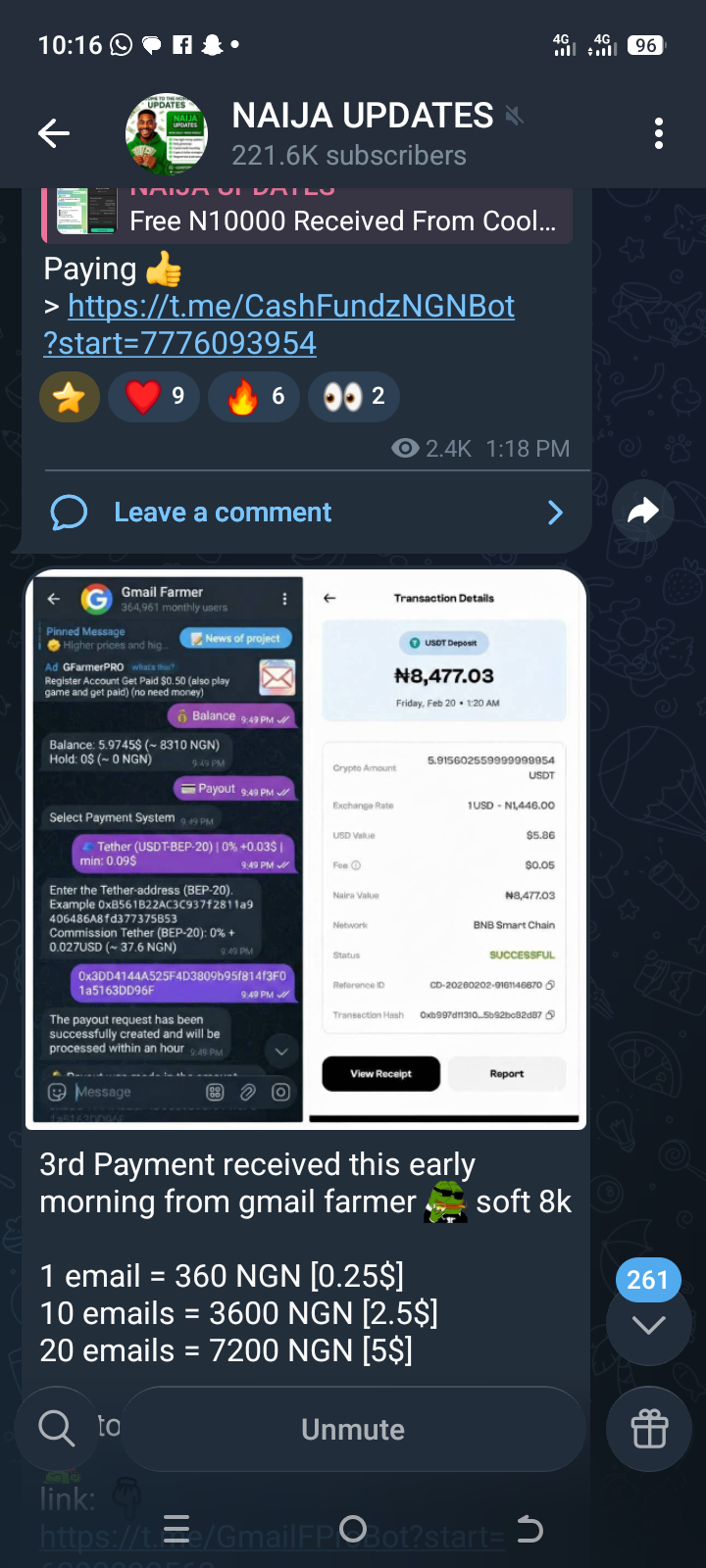The height and width of the screenshot is (1568, 706).
Task: Toggle the fire reaction with 6 count
Action: 254,397
